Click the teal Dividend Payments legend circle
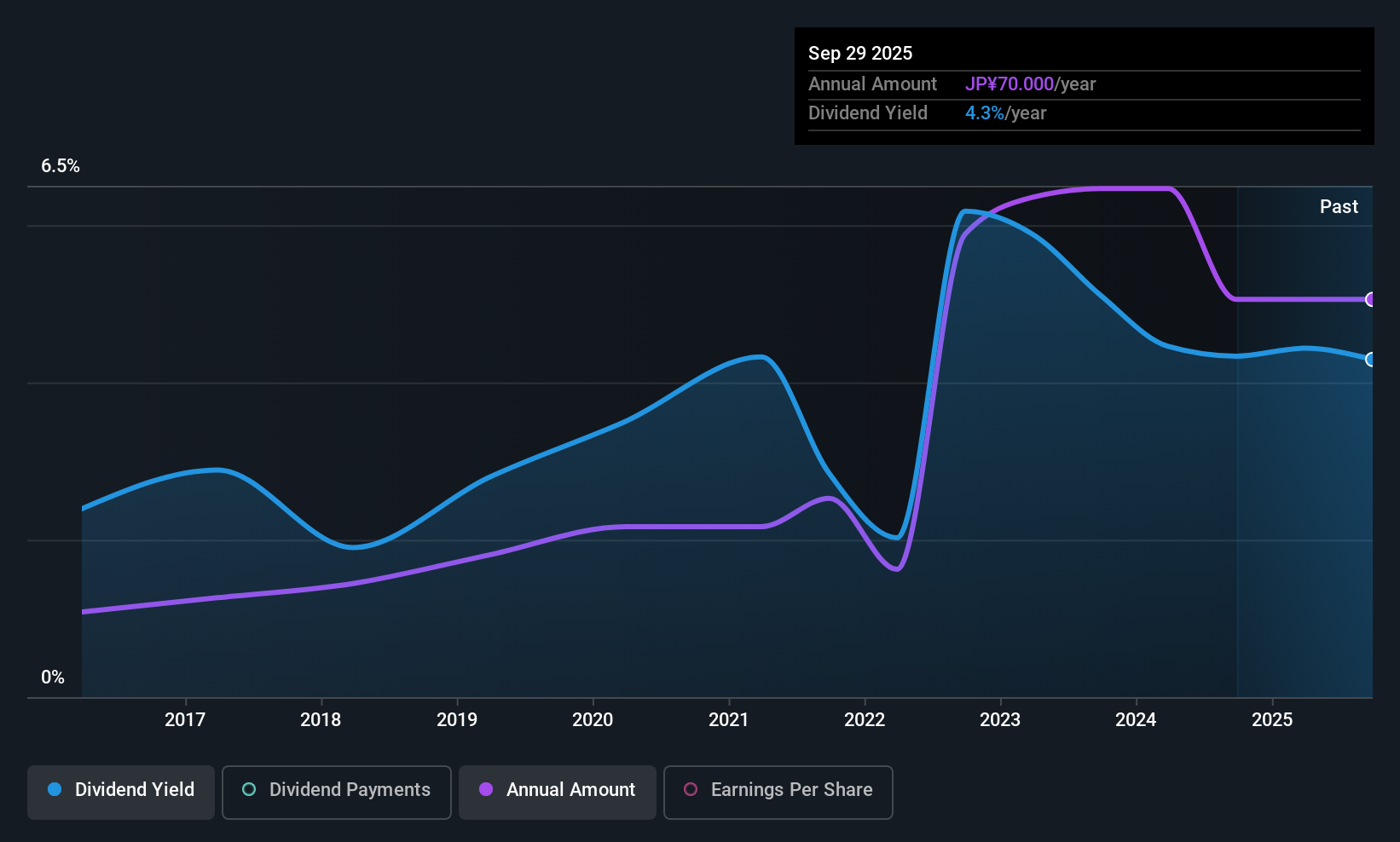This screenshot has width=1400, height=842. [249, 790]
